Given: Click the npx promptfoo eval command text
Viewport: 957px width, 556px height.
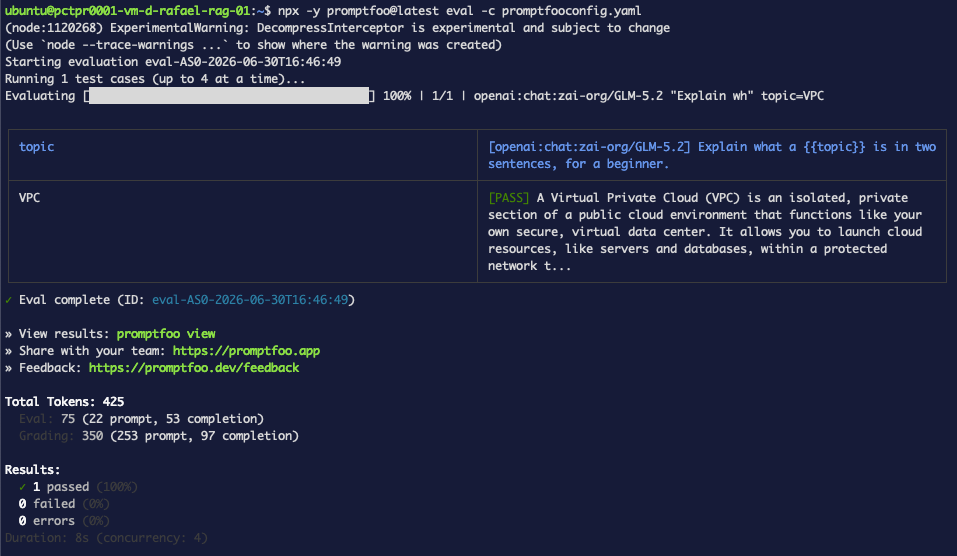Looking at the screenshot, I should tap(460, 10).
